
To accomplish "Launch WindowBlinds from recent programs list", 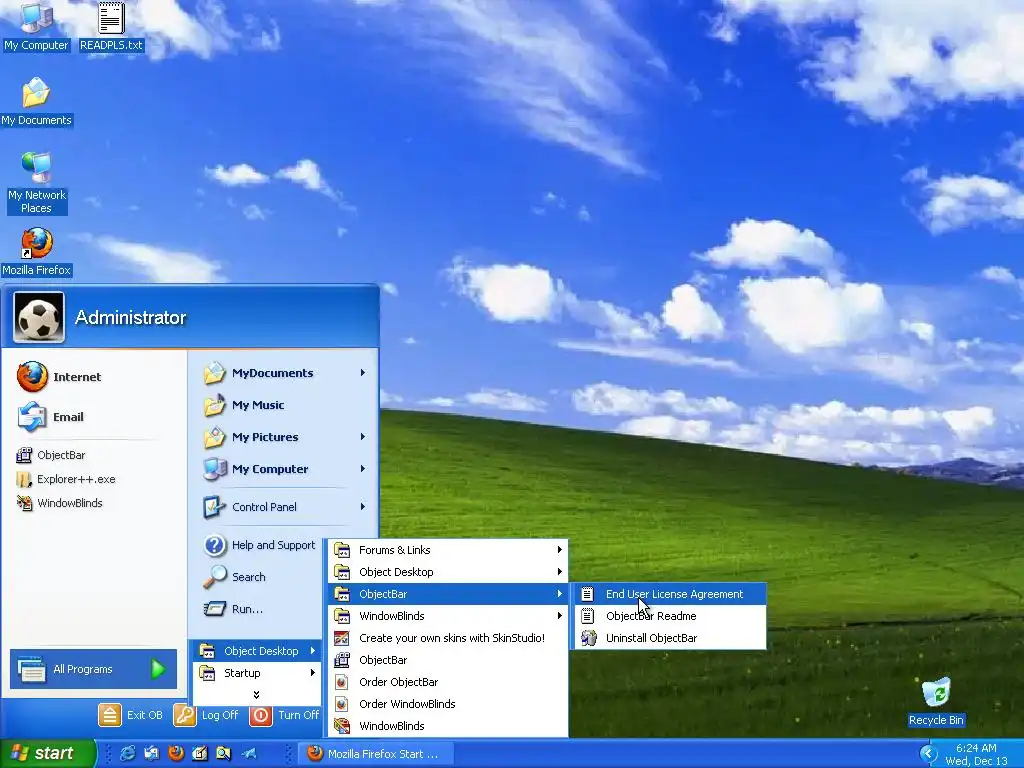I will point(59,503).
